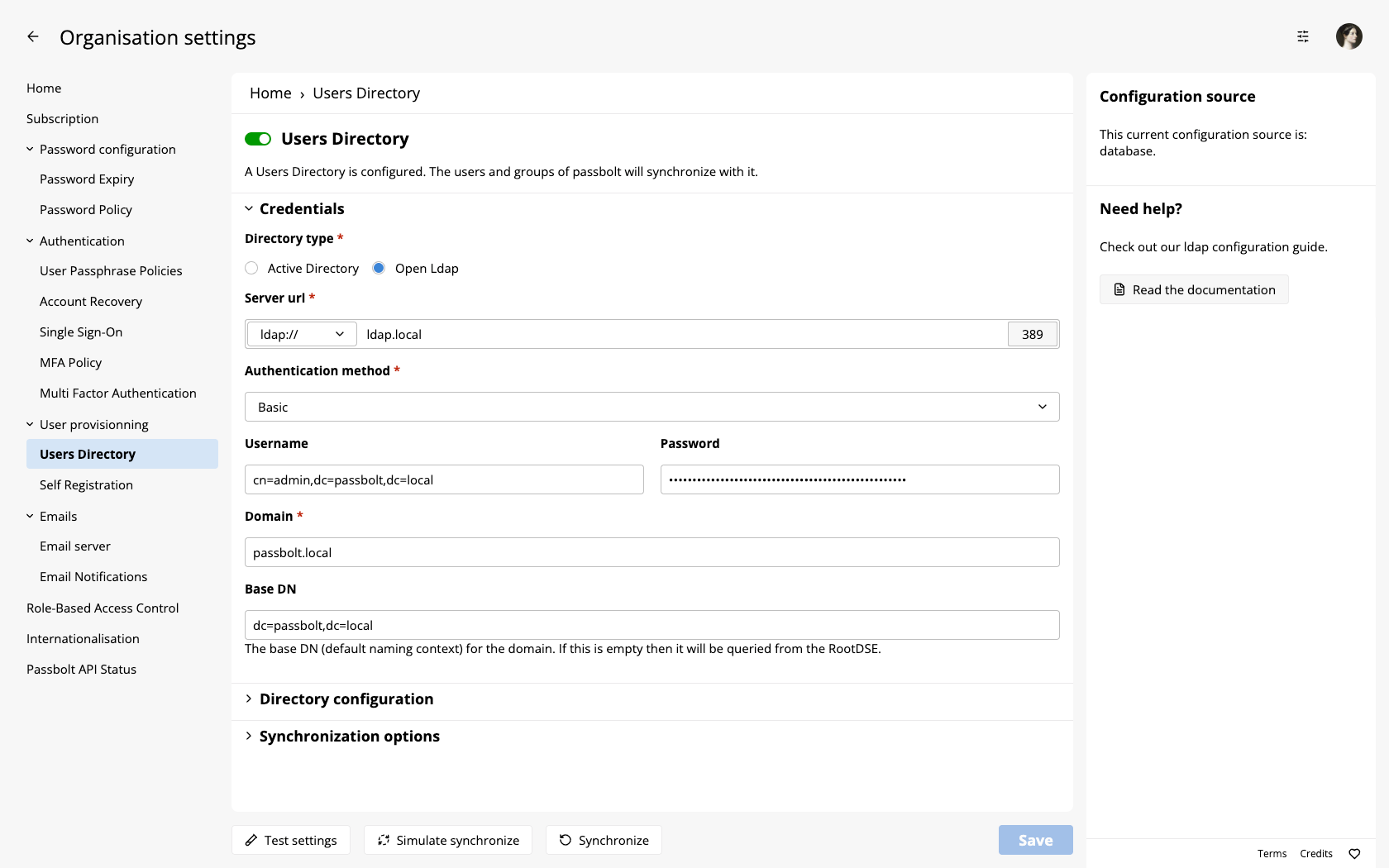Click the Password input field

pyautogui.click(x=860, y=479)
